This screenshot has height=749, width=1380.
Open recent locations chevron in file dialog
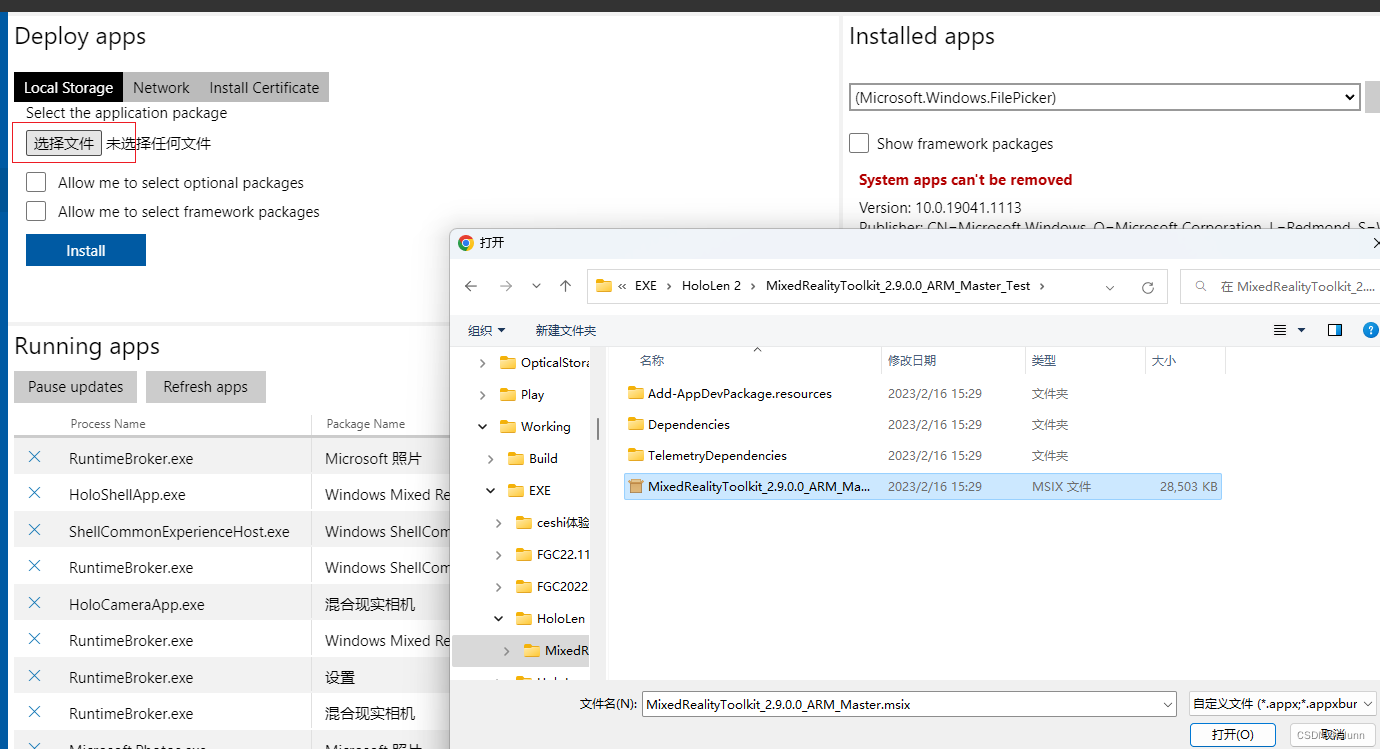point(537,286)
